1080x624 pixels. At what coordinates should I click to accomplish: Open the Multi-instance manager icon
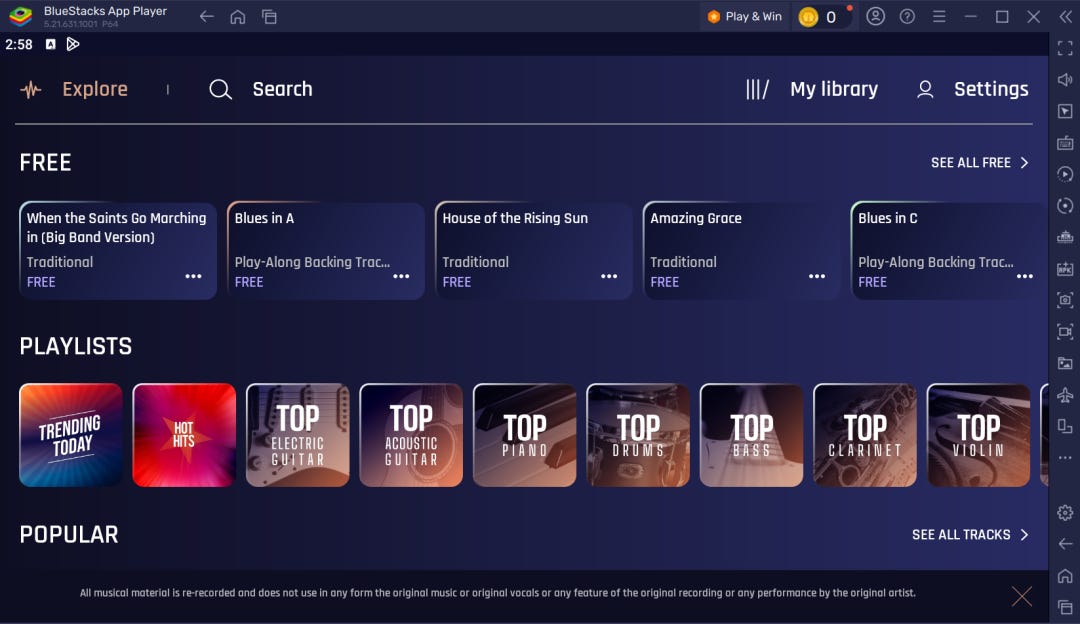coord(1065,426)
